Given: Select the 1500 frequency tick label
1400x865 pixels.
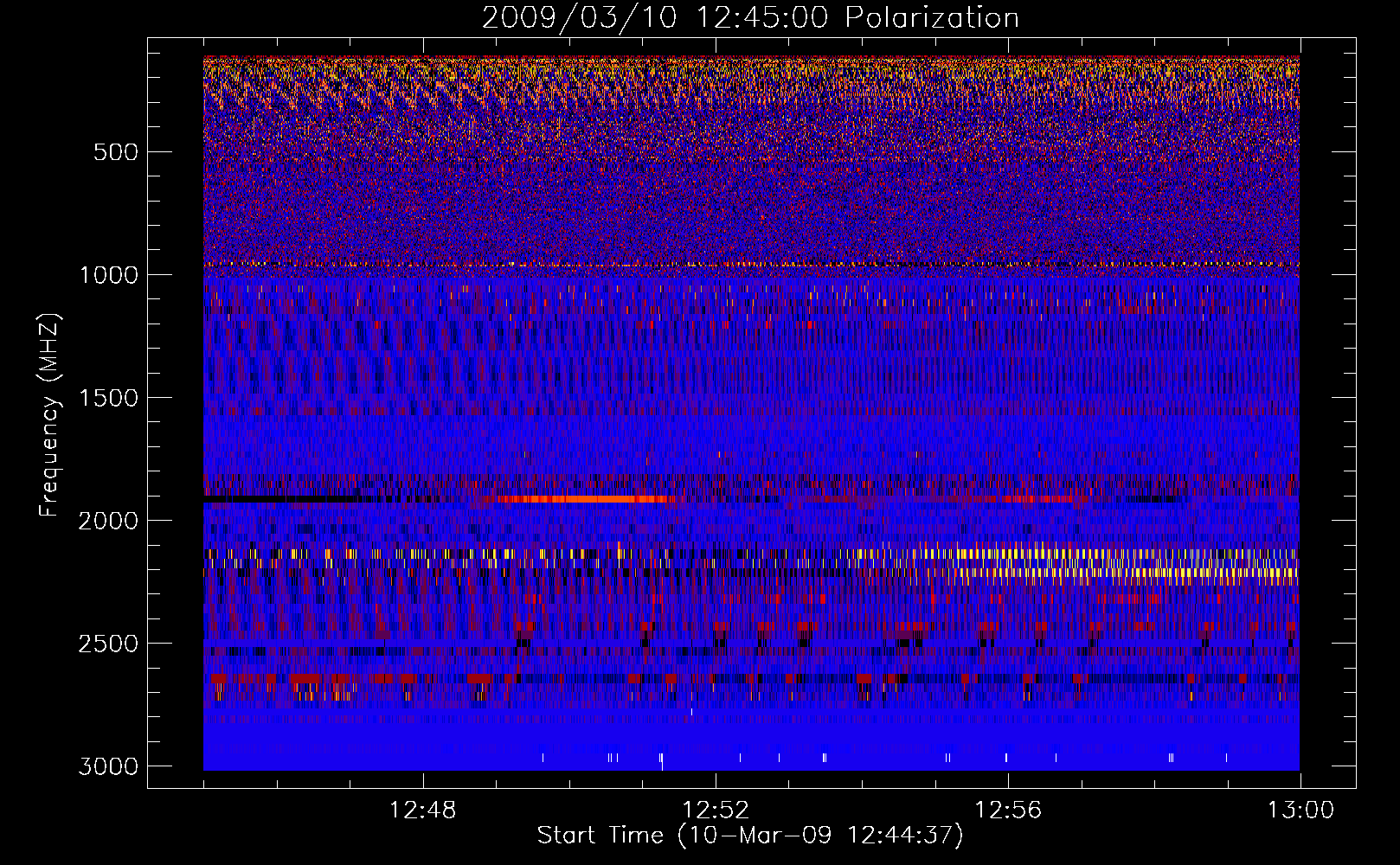Looking at the screenshot, I should tap(108, 398).
